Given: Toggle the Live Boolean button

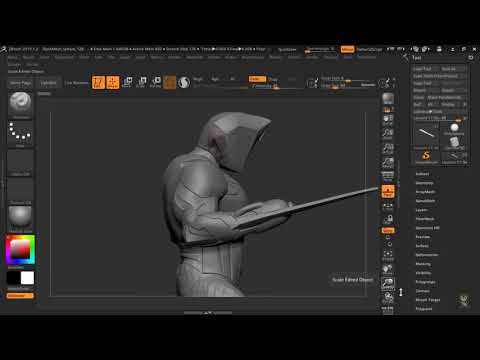Looking at the screenshot, I should 76,83.
